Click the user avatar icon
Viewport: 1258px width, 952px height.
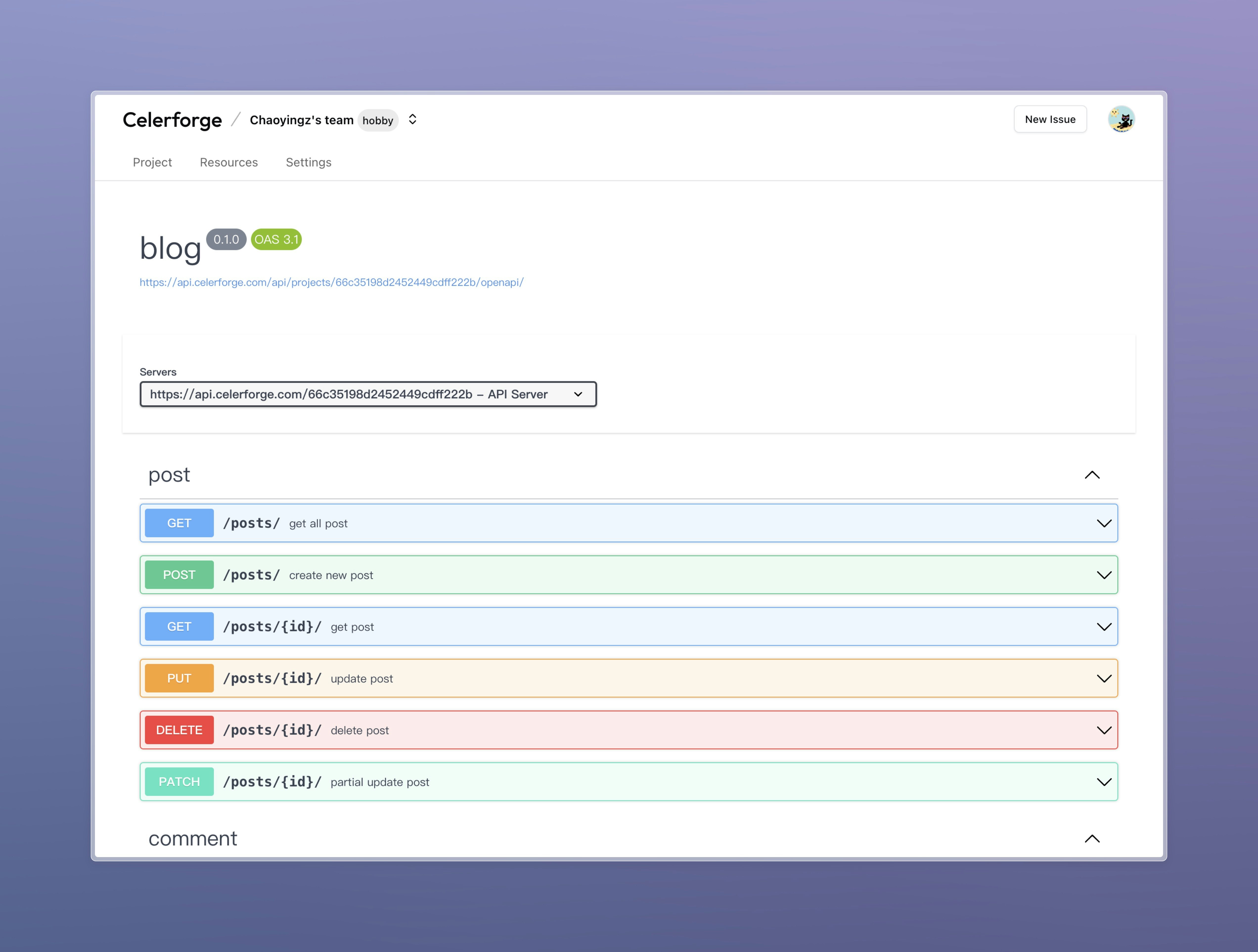click(x=1121, y=119)
